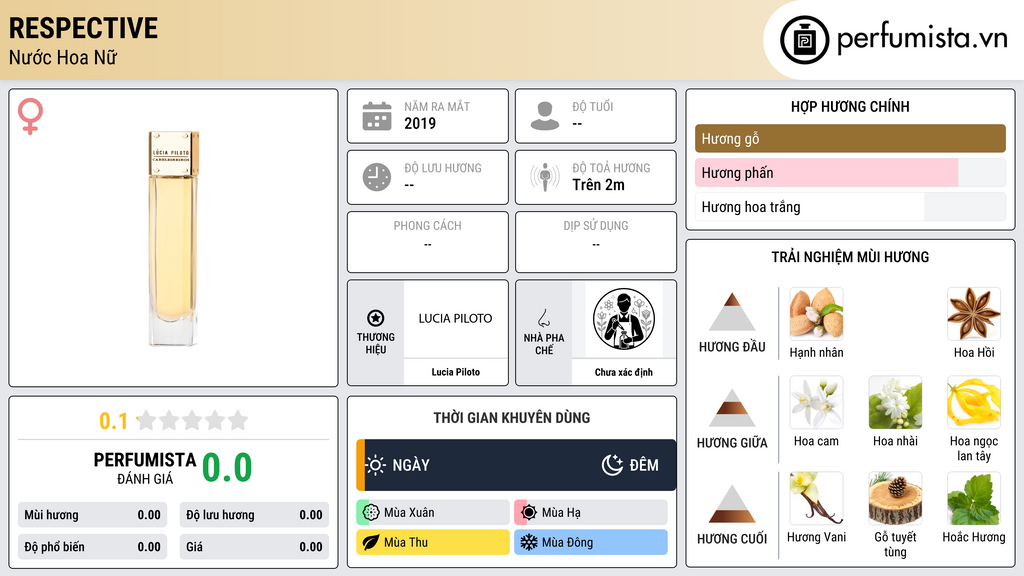This screenshot has height=576, width=1024.
Task: Click the Hợp hương chính heading
Action: click(850, 106)
